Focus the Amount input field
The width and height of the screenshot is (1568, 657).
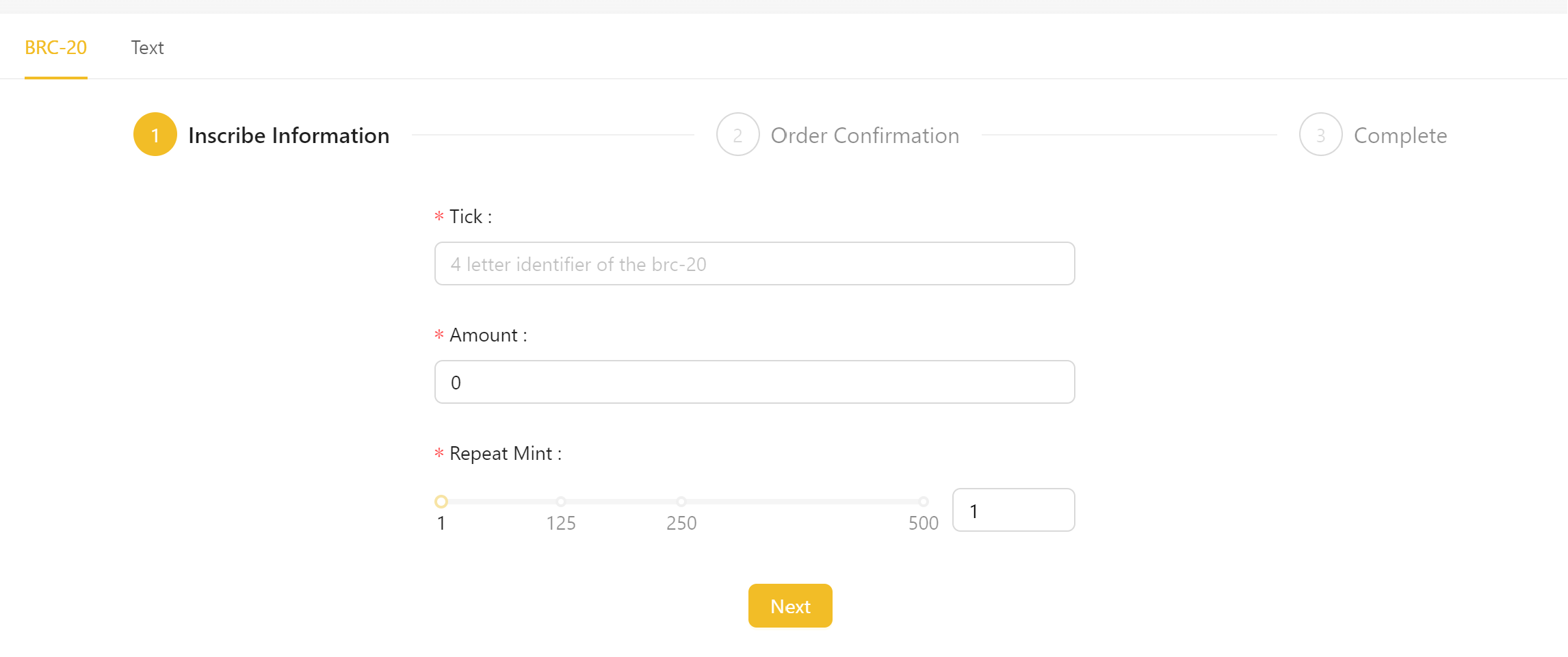(754, 382)
